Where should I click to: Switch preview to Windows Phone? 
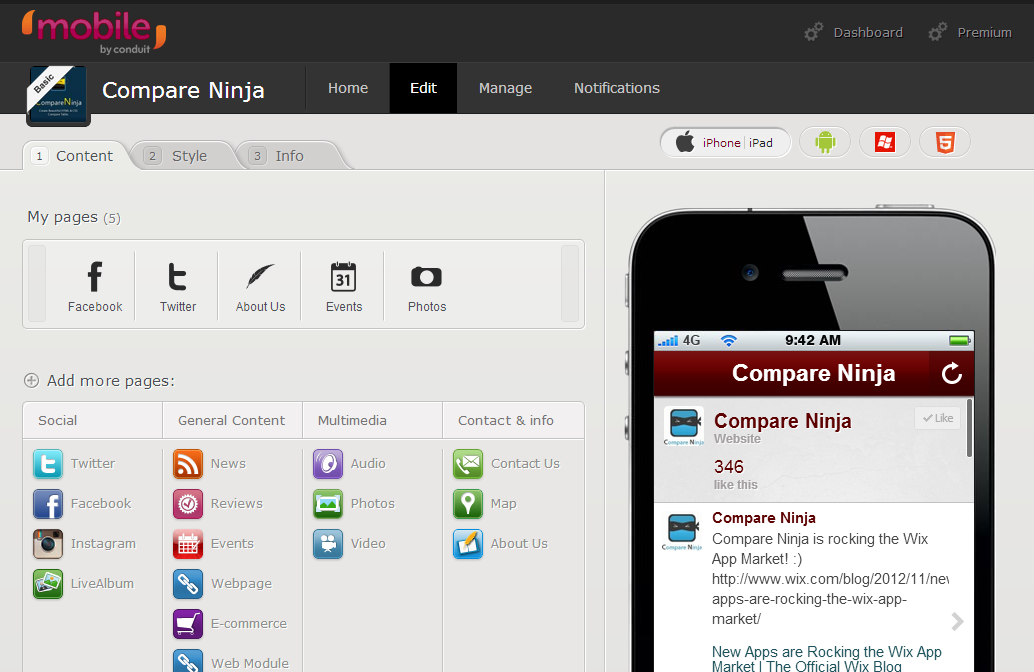pos(885,142)
